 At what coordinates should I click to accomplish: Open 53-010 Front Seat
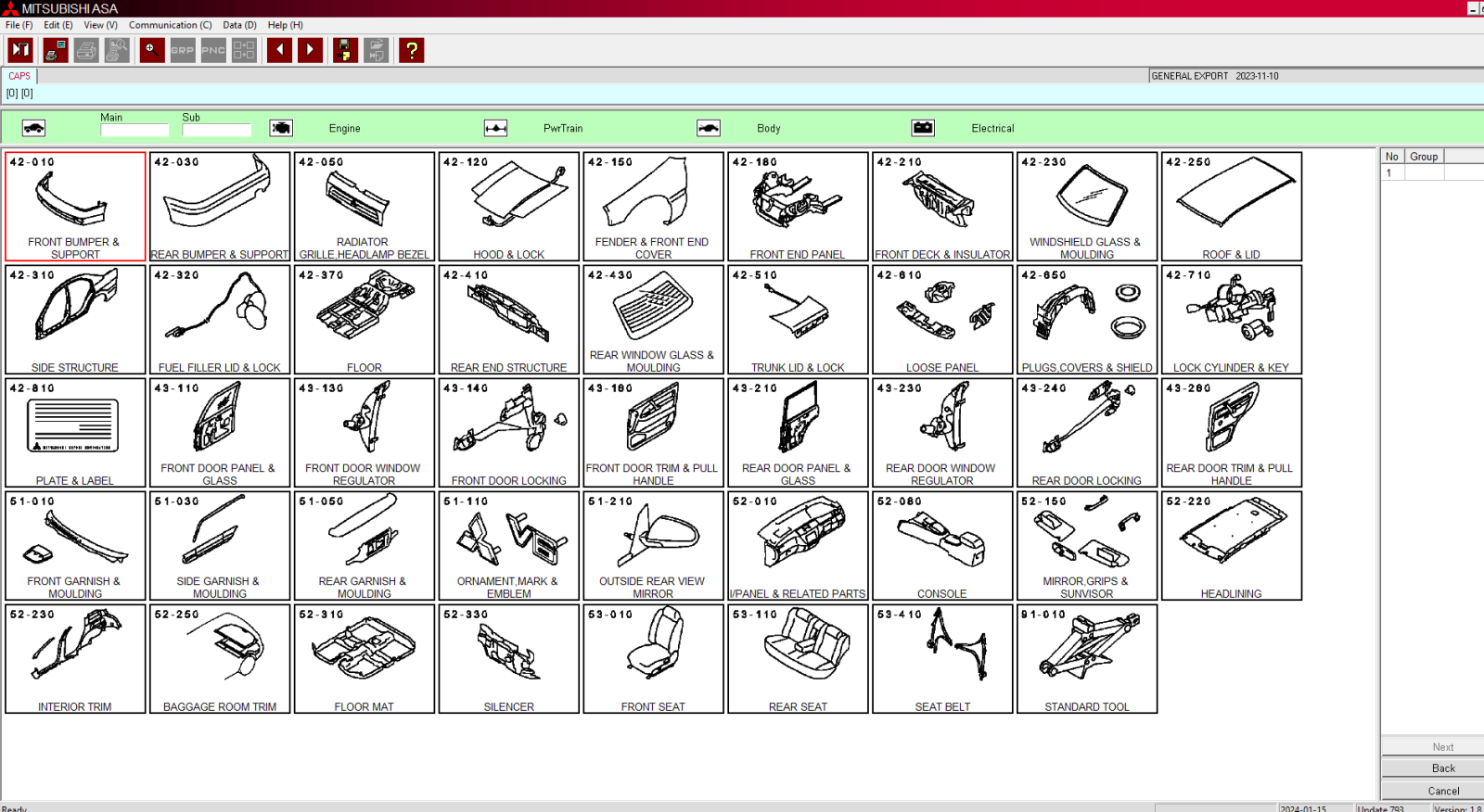(x=654, y=659)
